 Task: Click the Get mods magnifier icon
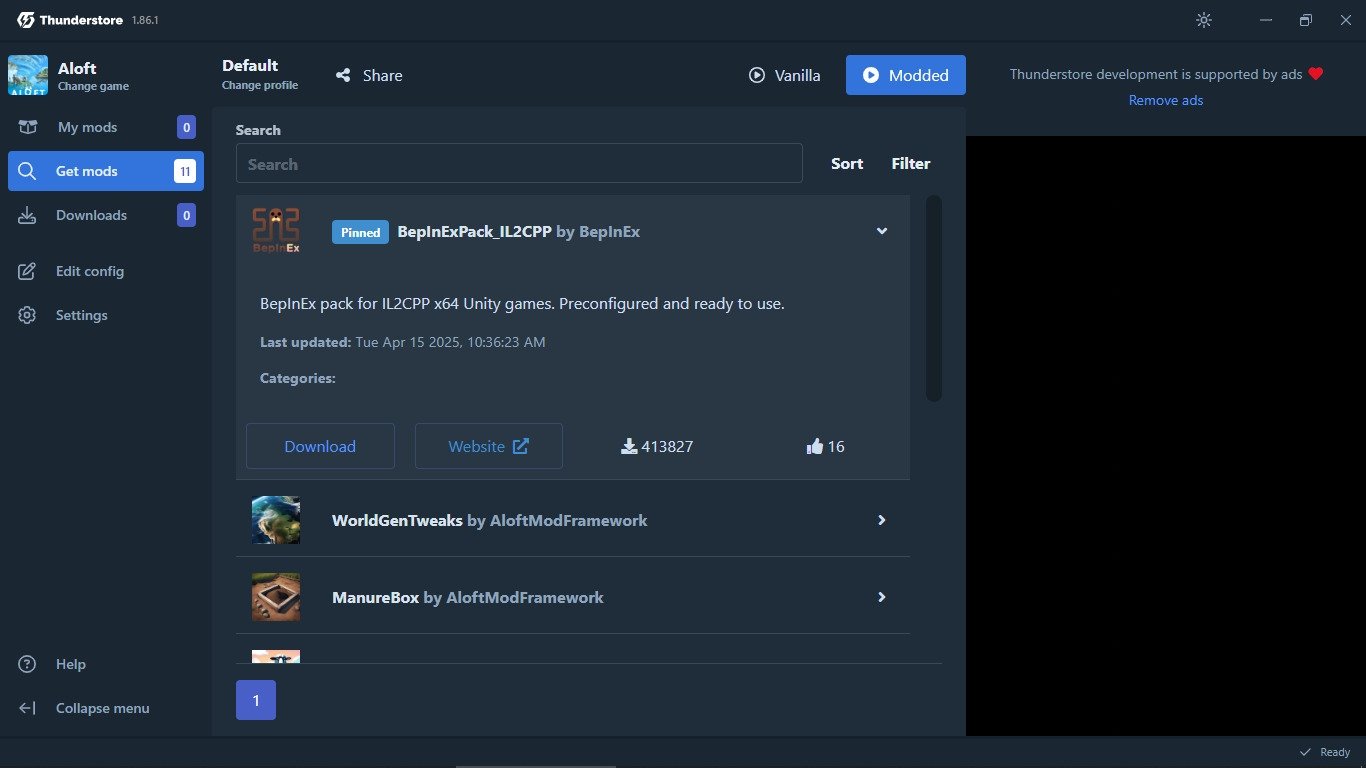click(27, 171)
